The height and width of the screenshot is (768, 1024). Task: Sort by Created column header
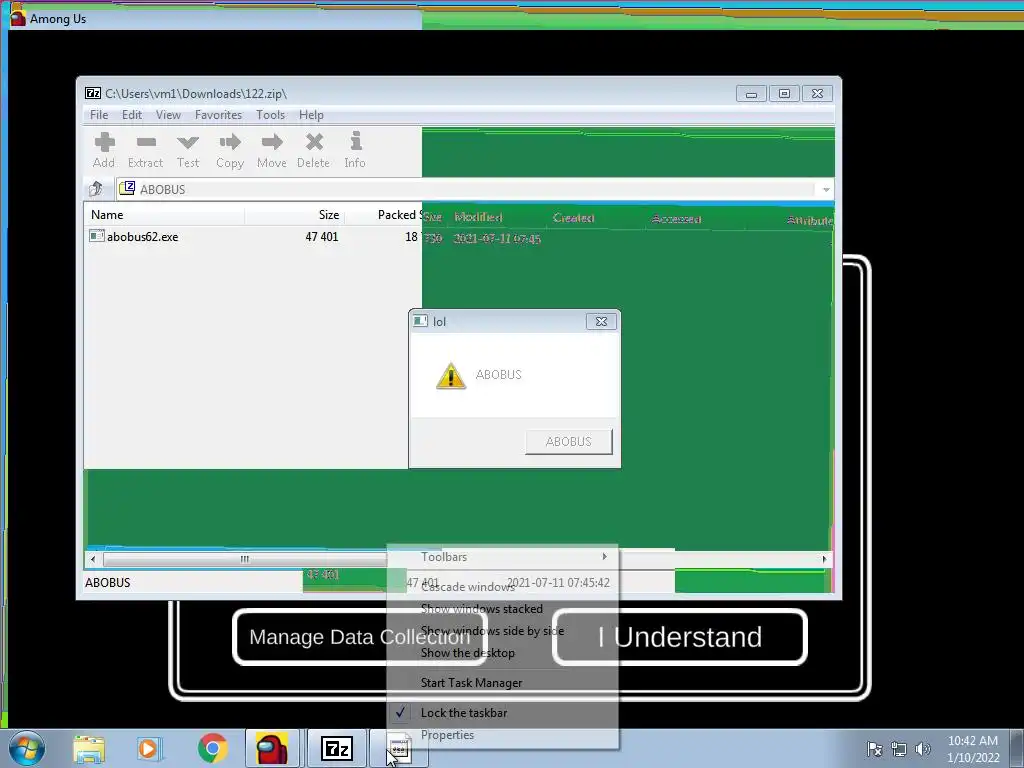pos(573,217)
